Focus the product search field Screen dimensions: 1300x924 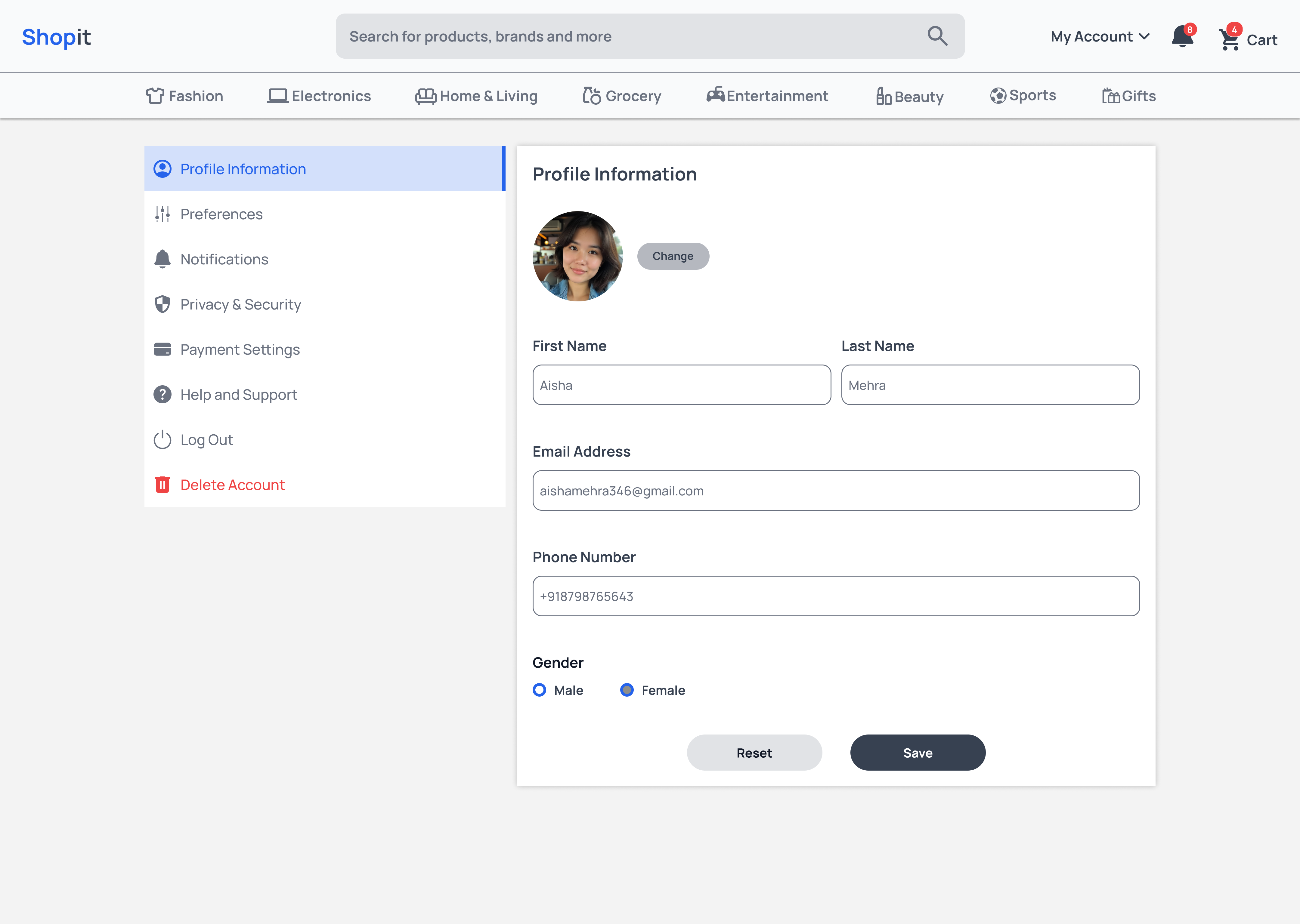tap(649, 36)
